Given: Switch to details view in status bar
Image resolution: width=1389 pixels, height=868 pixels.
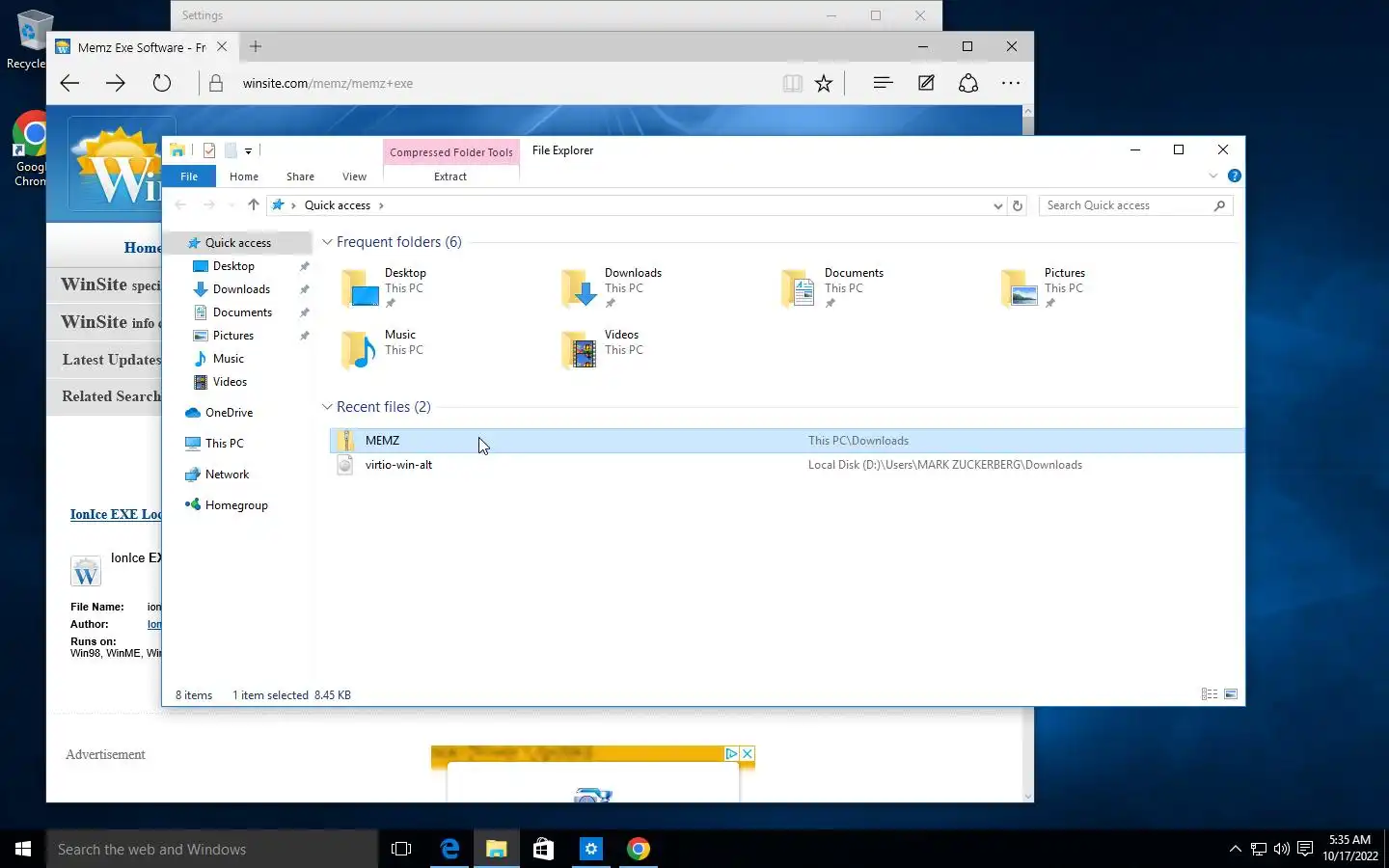Looking at the screenshot, I should click(1210, 694).
